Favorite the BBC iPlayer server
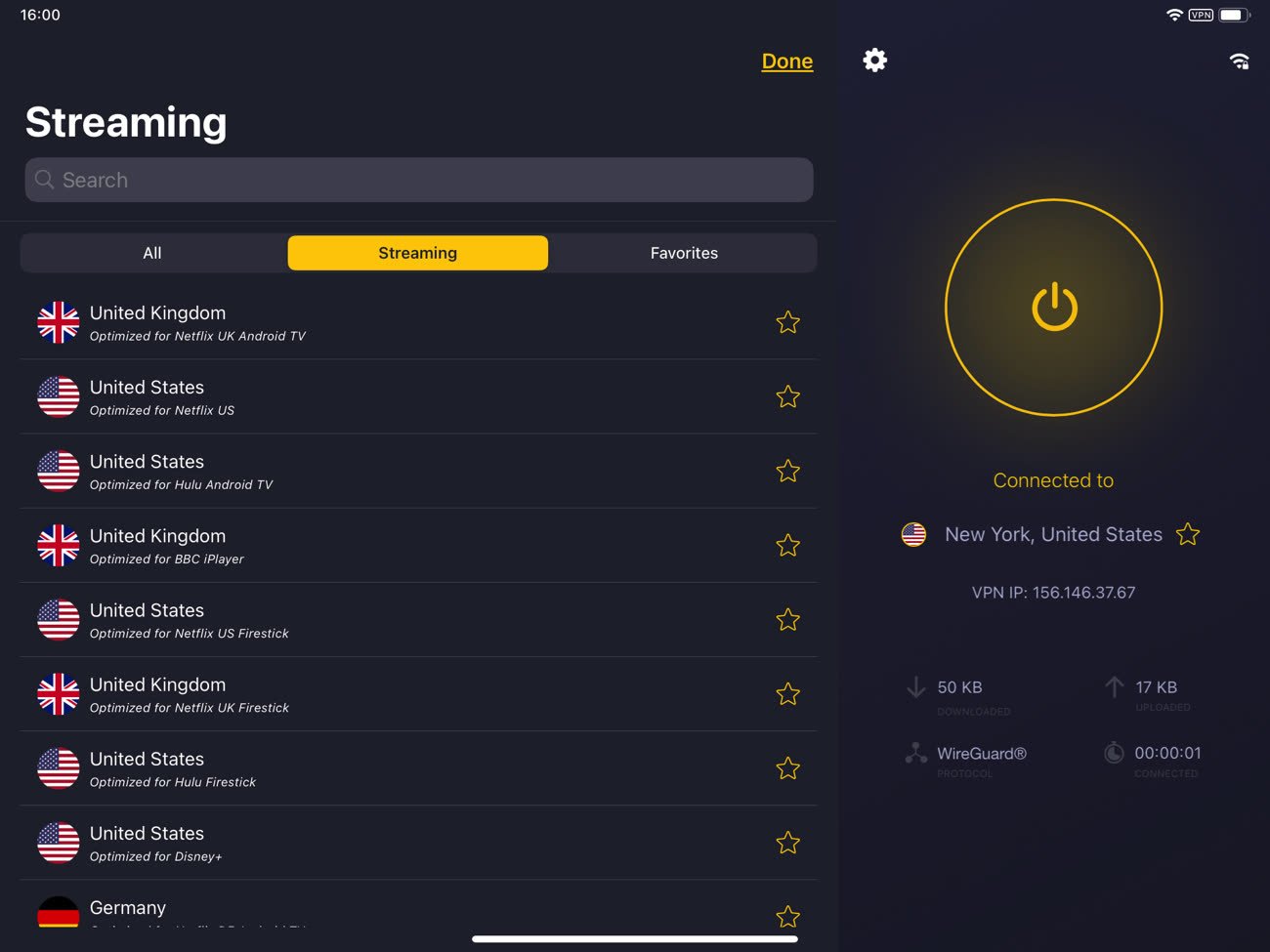The width and height of the screenshot is (1270, 952). (788, 545)
